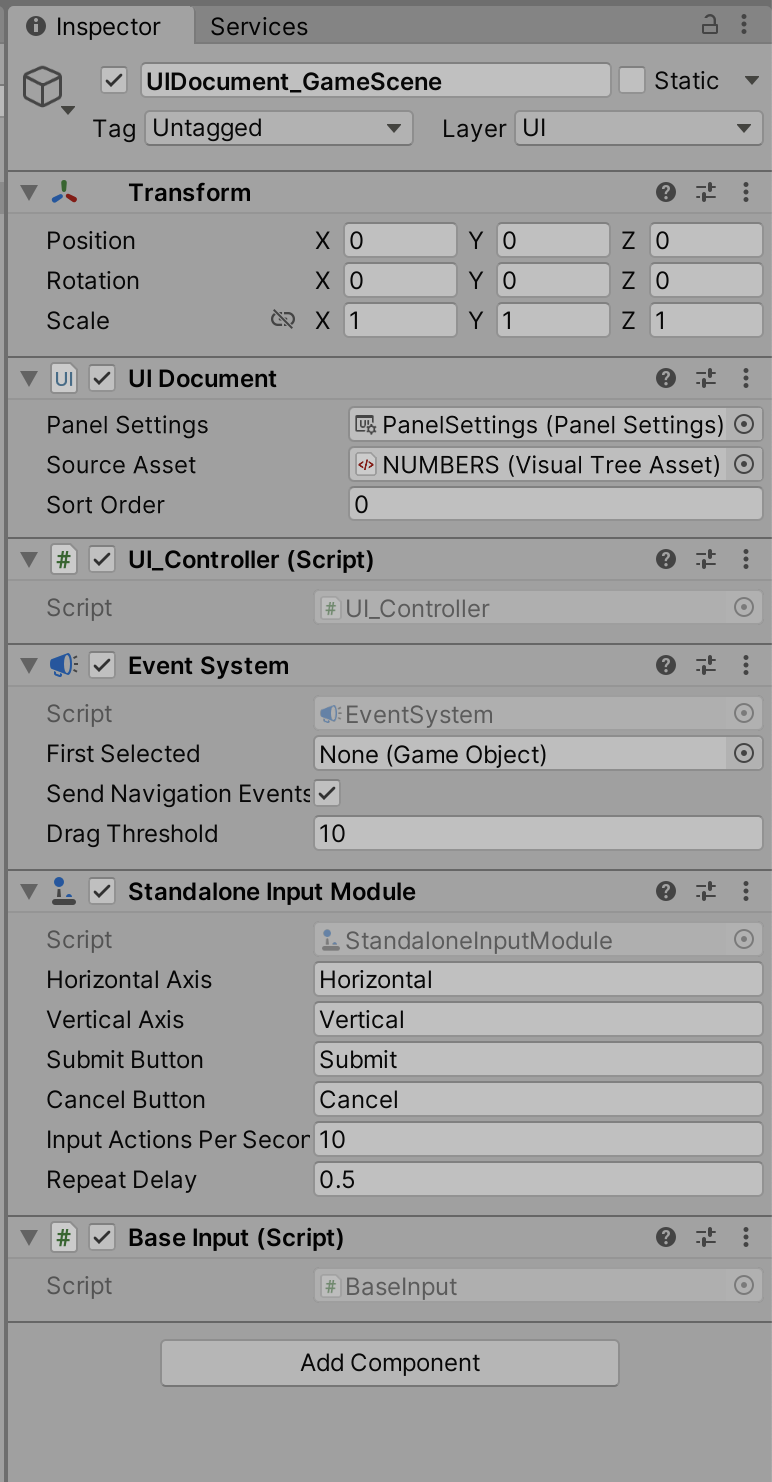Select the UI Document component icon
This screenshot has width=772, height=1482.
63,378
